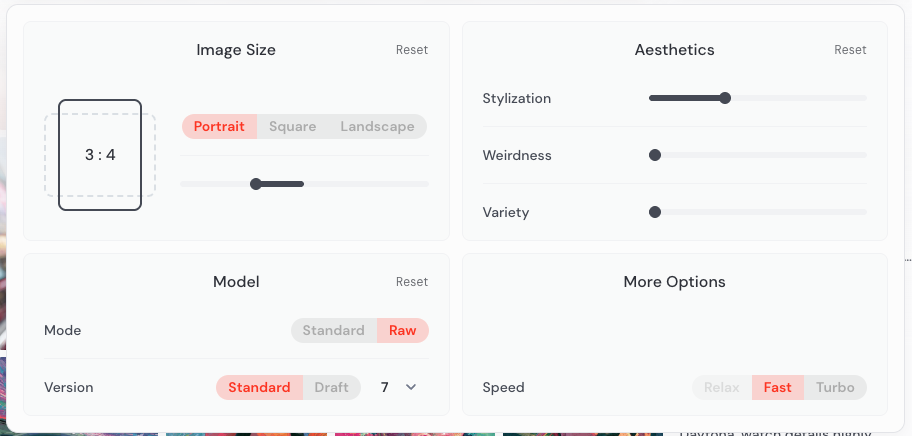This screenshot has height=436, width=912.
Task: Click the aspect ratio slider handle
Action: [x=256, y=184]
